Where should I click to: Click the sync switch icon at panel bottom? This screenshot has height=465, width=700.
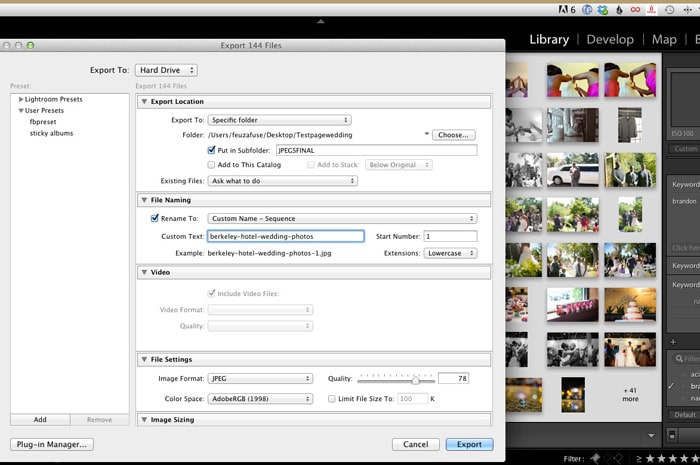[672, 435]
